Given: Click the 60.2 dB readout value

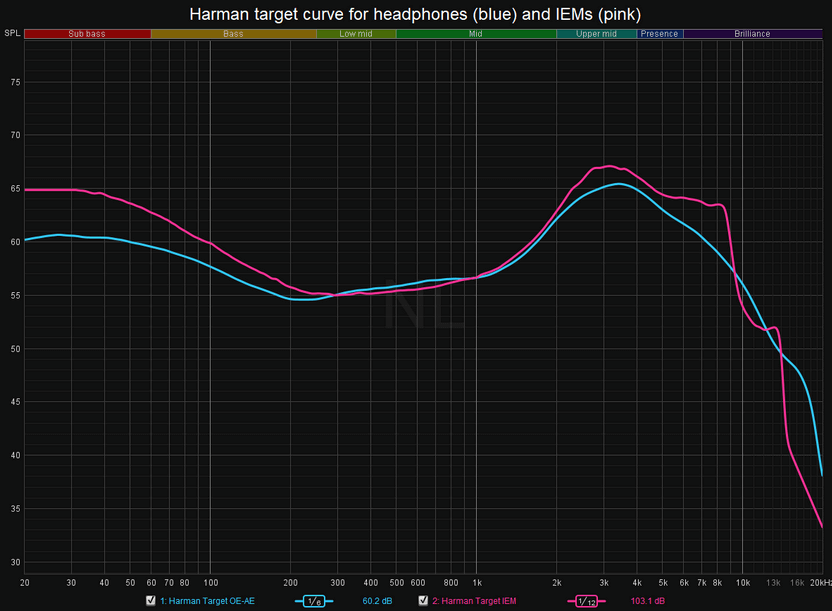Looking at the screenshot, I should (x=377, y=601).
